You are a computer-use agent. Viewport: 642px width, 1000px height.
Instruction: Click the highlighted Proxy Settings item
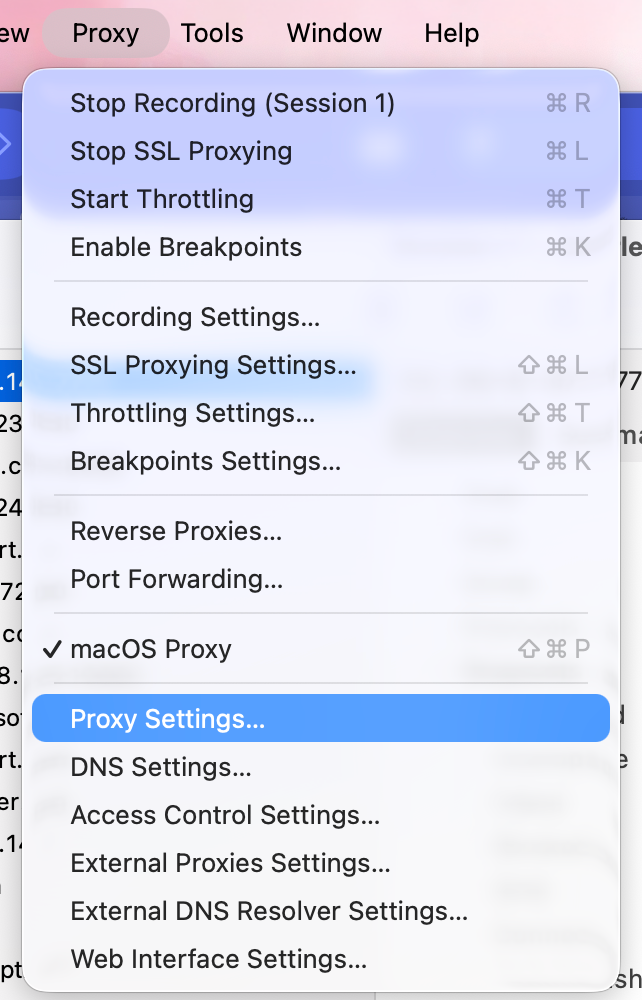click(167, 719)
